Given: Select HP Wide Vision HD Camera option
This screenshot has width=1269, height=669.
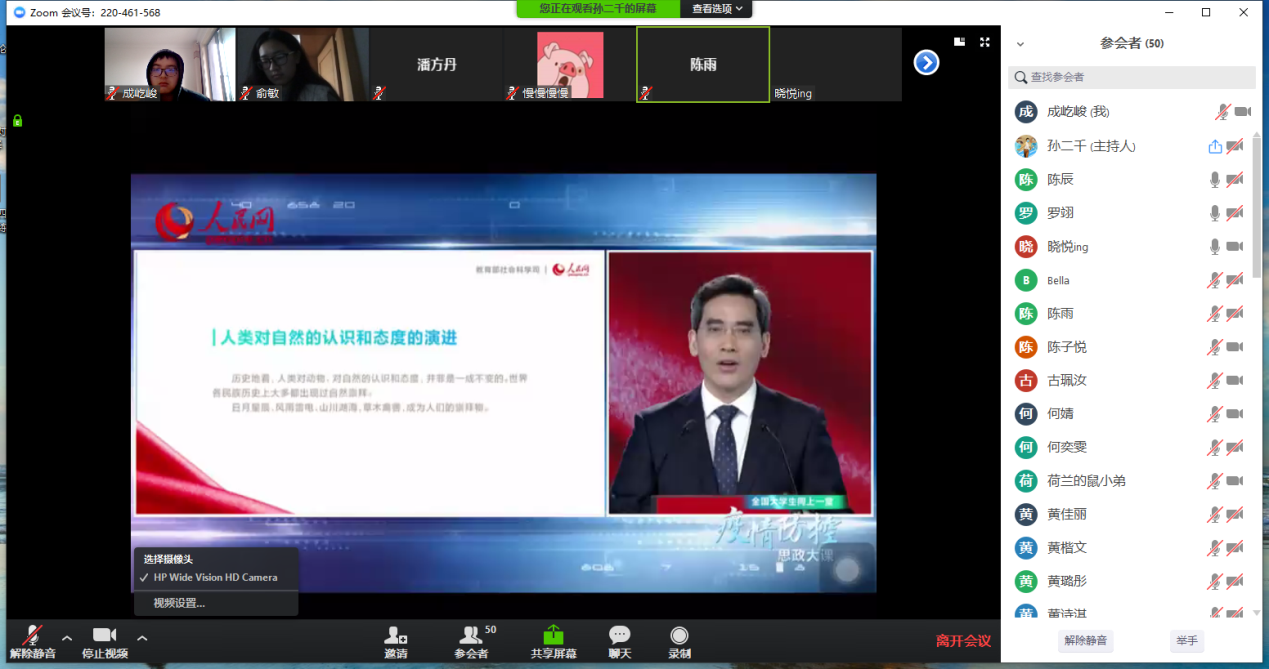Looking at the screenshot, I should (x=215, y=577).
